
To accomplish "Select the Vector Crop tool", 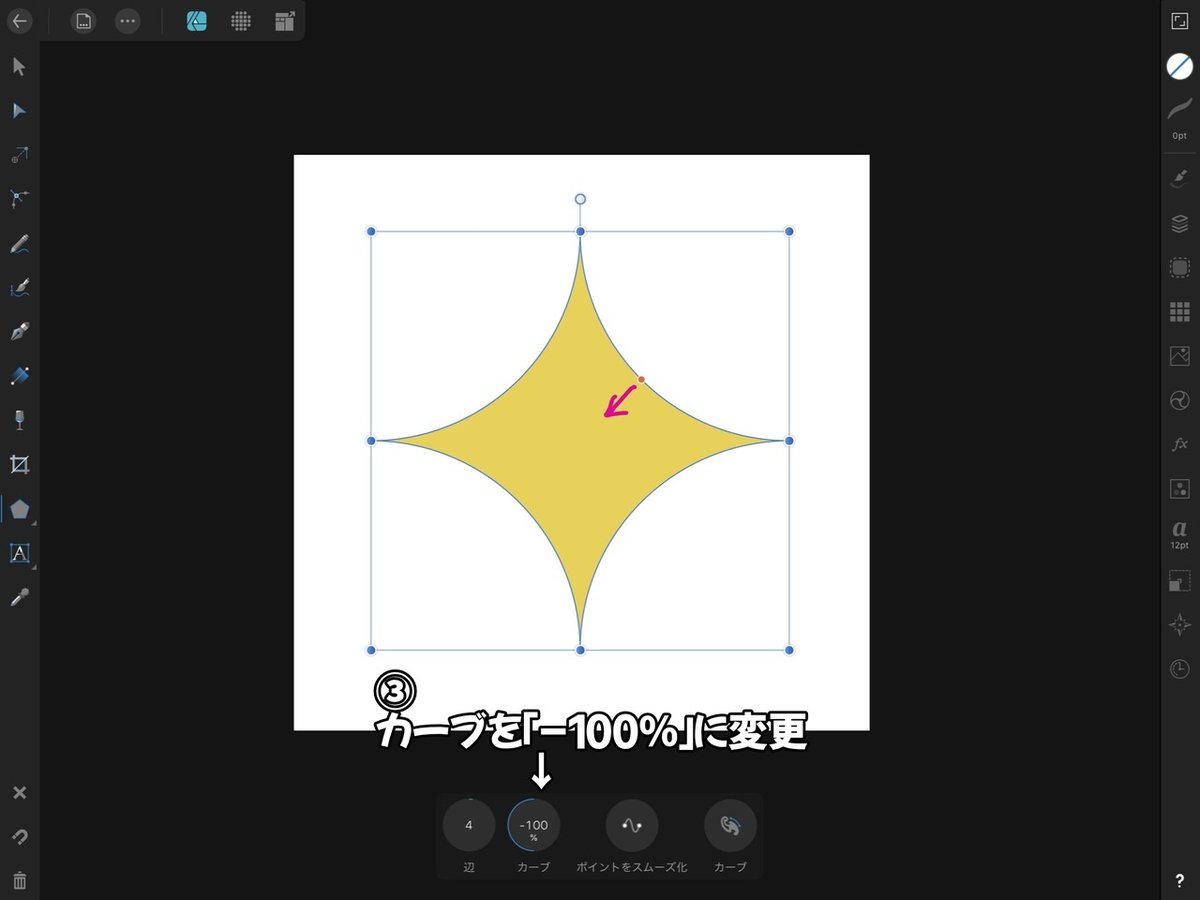I will pos(18,463).
